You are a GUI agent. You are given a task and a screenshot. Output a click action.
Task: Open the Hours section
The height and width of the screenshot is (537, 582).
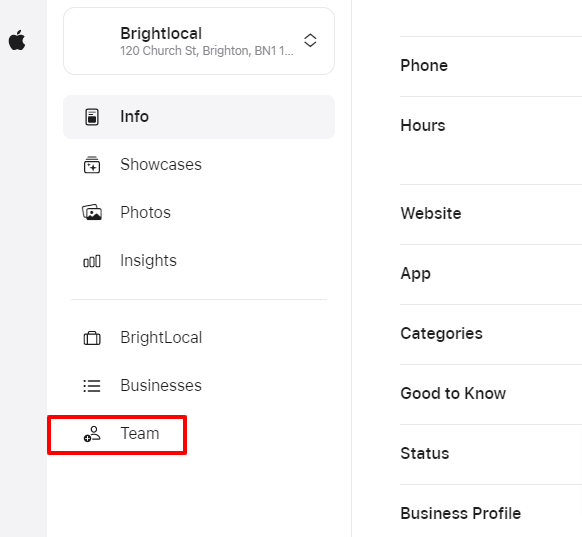pyautogui.click(x=491, y=140)
